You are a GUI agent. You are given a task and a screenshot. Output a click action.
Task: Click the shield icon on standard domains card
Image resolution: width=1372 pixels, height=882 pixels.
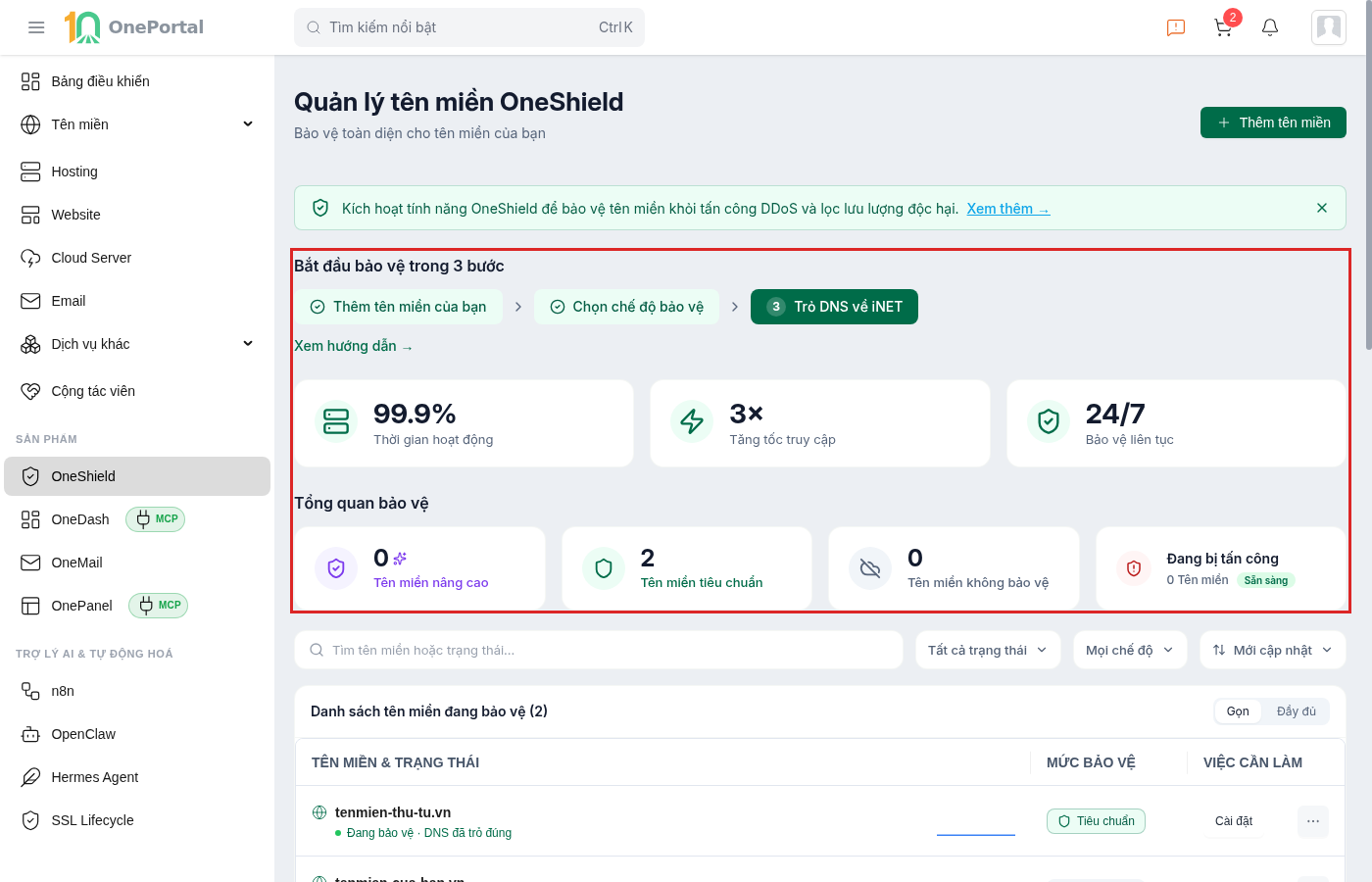point(604,568)
